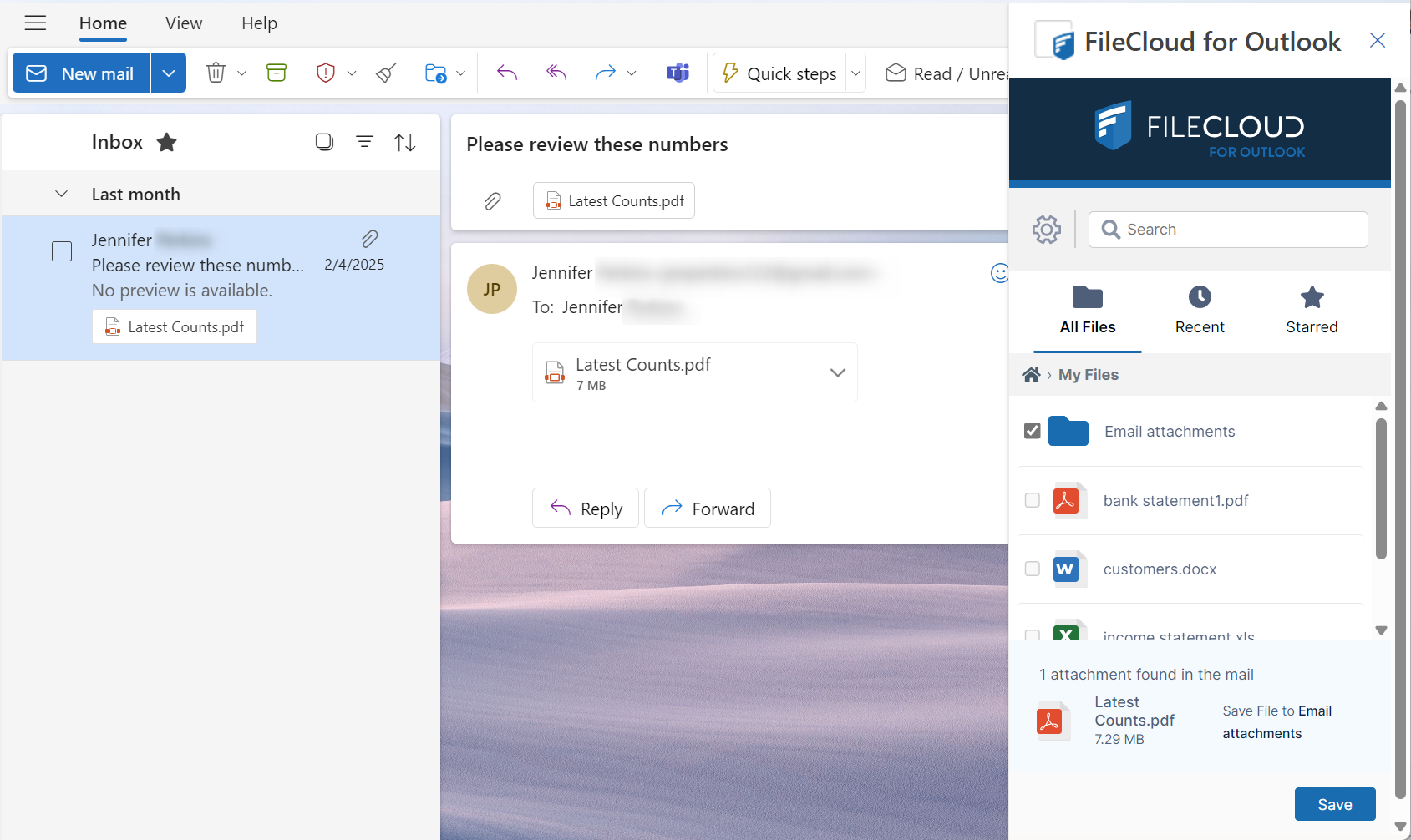
Task: Click the inbox filter icon
Action: 364,142
